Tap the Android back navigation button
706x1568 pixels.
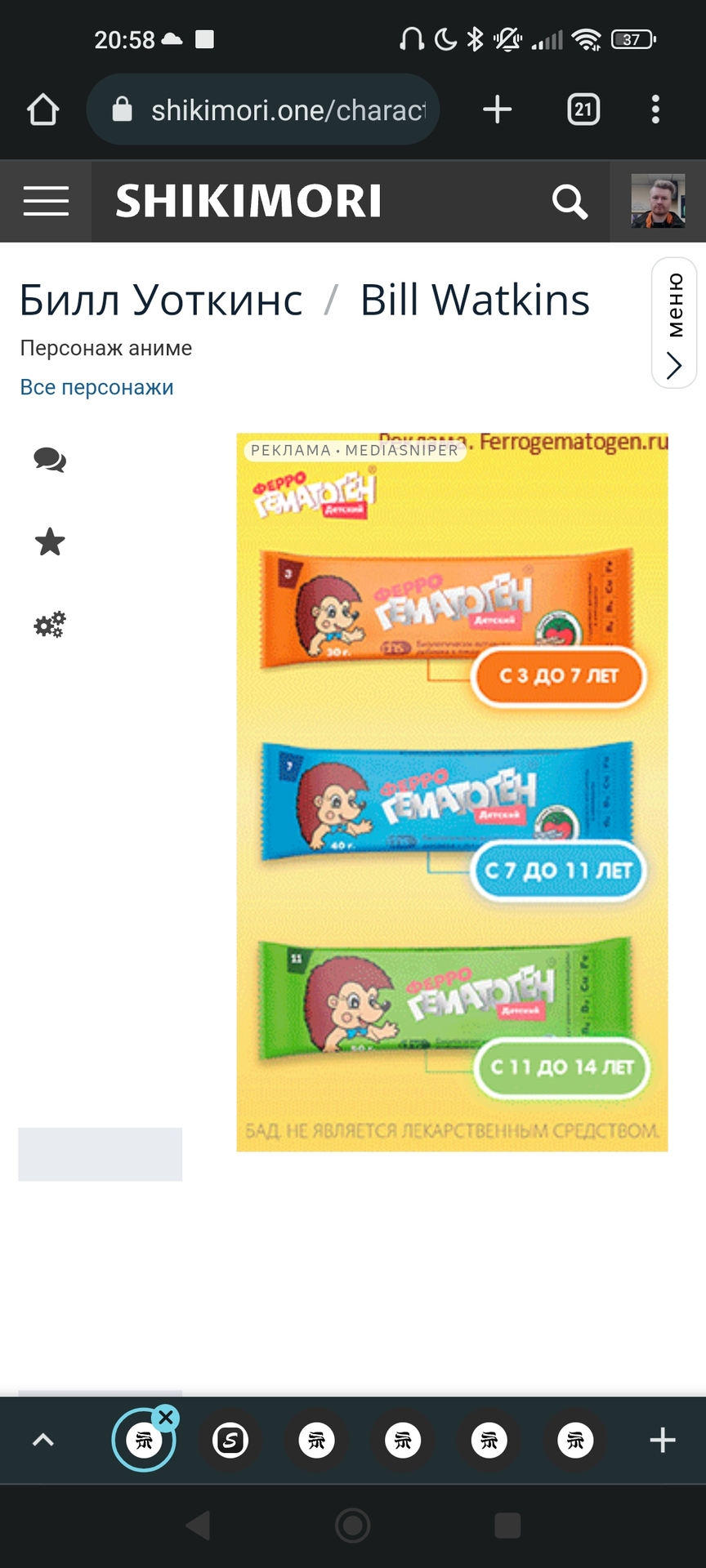coord(198,1525)
